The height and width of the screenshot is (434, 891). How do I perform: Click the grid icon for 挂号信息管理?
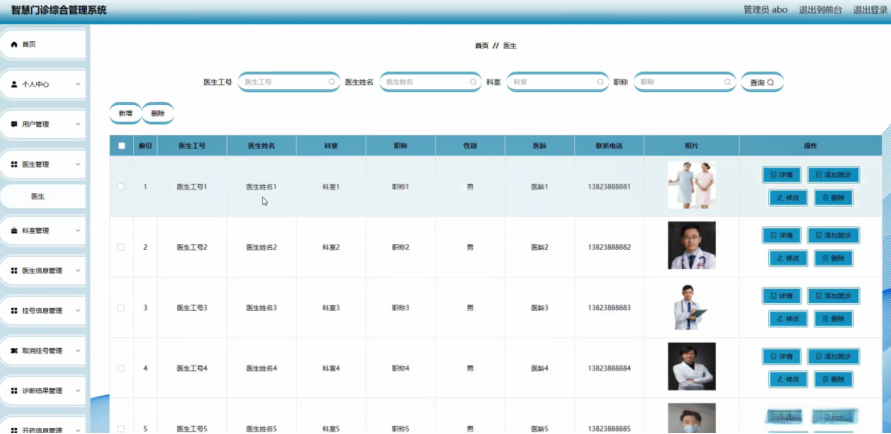[14, 311]
